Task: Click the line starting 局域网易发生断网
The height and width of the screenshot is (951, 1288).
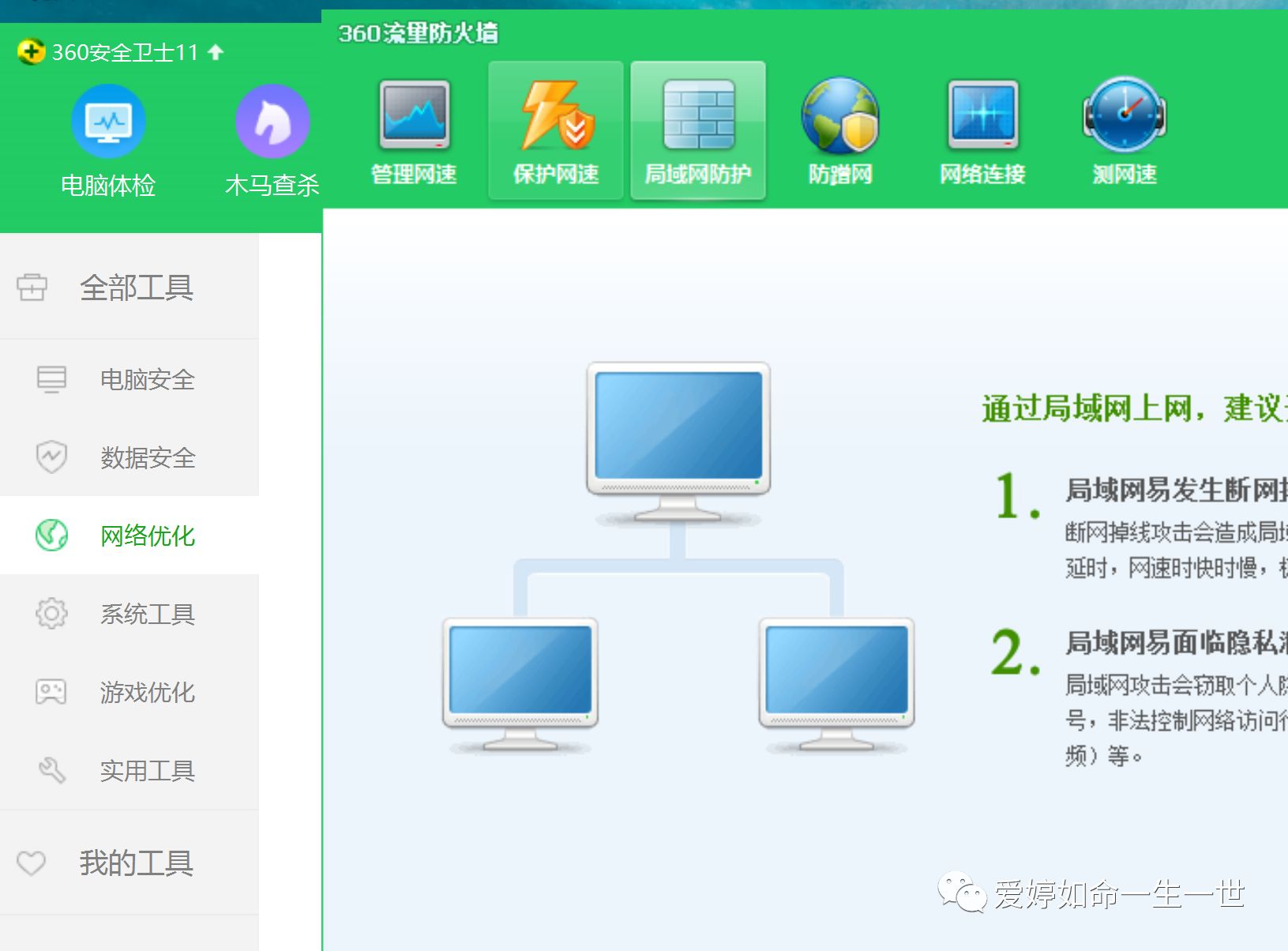Action: [1177, 491]
